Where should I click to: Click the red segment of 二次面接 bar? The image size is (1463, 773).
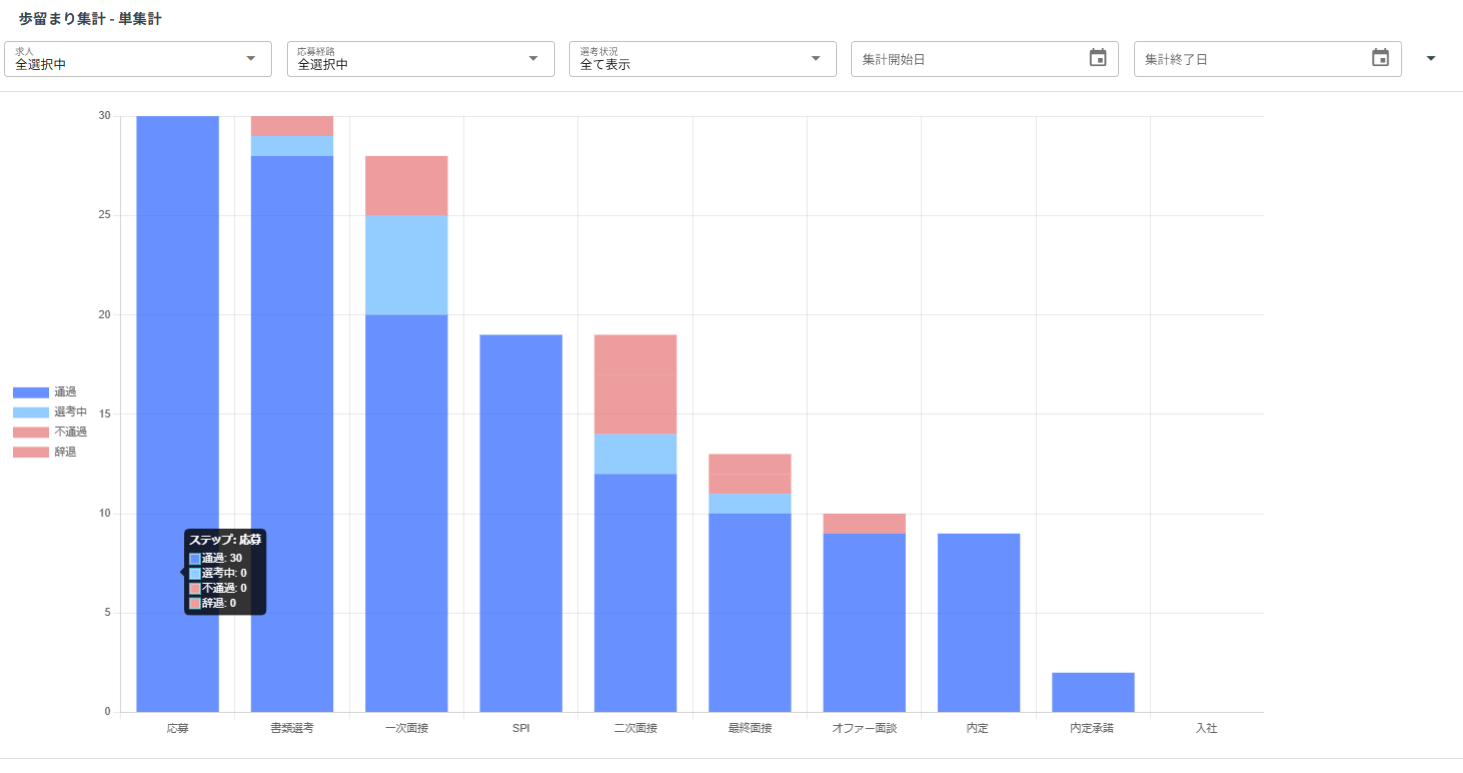tap(635, 384)
